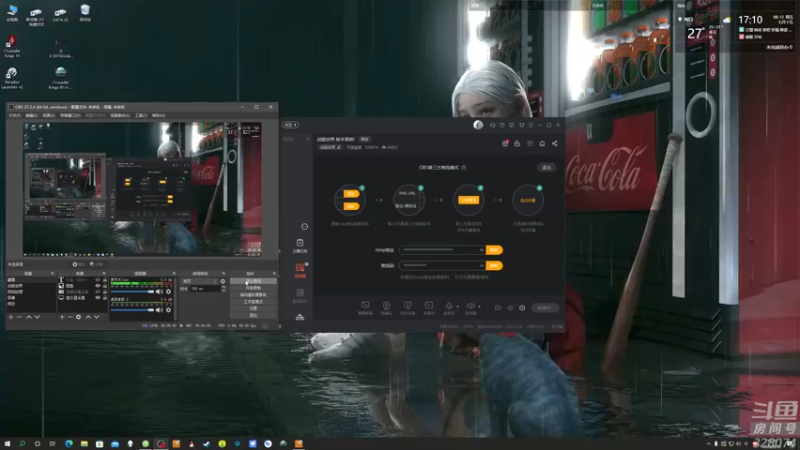
Task: Open the share icon in Douyu streamer window
Action: tap(555, 144)
